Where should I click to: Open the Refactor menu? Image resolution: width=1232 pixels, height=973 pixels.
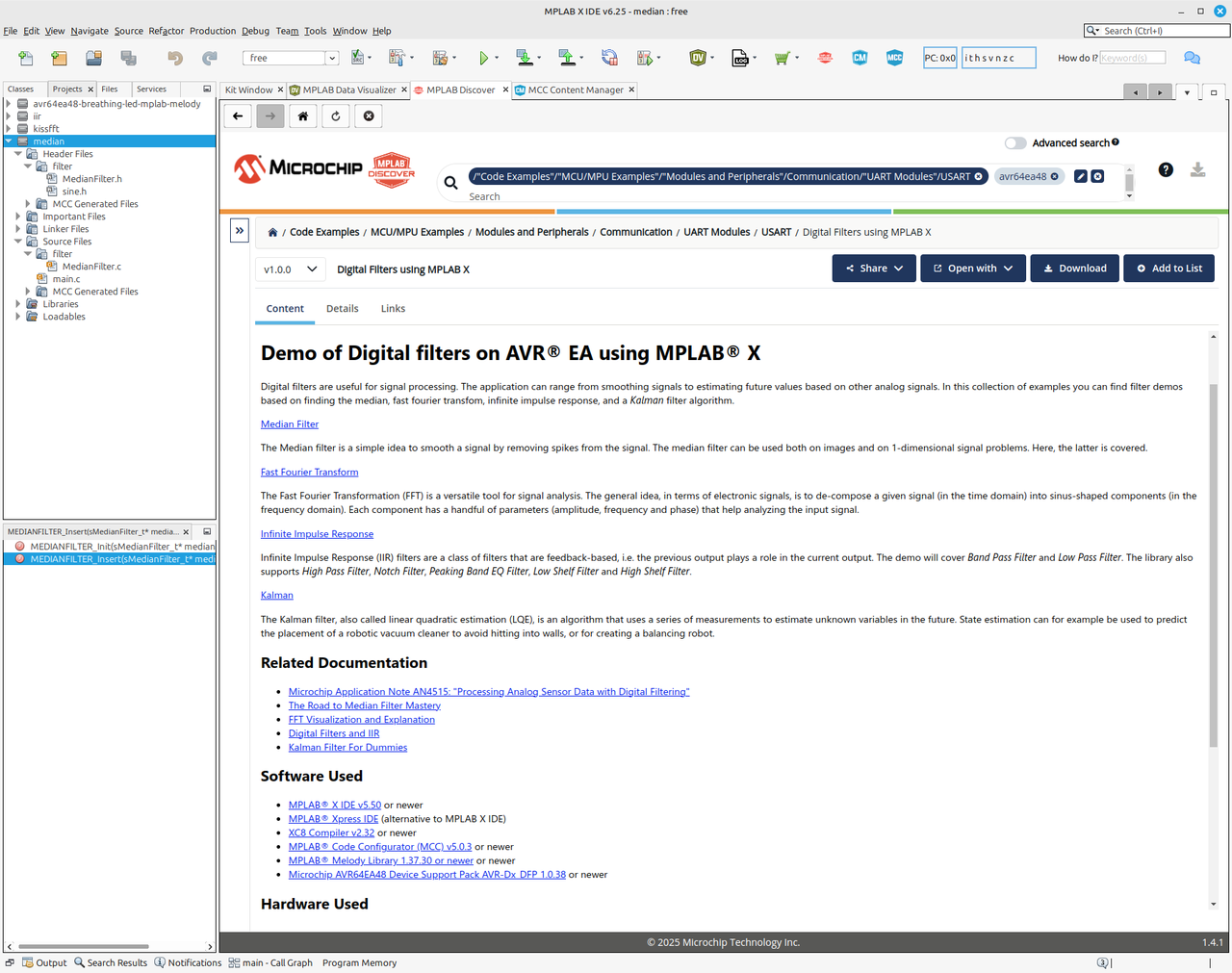click(166, 31)
